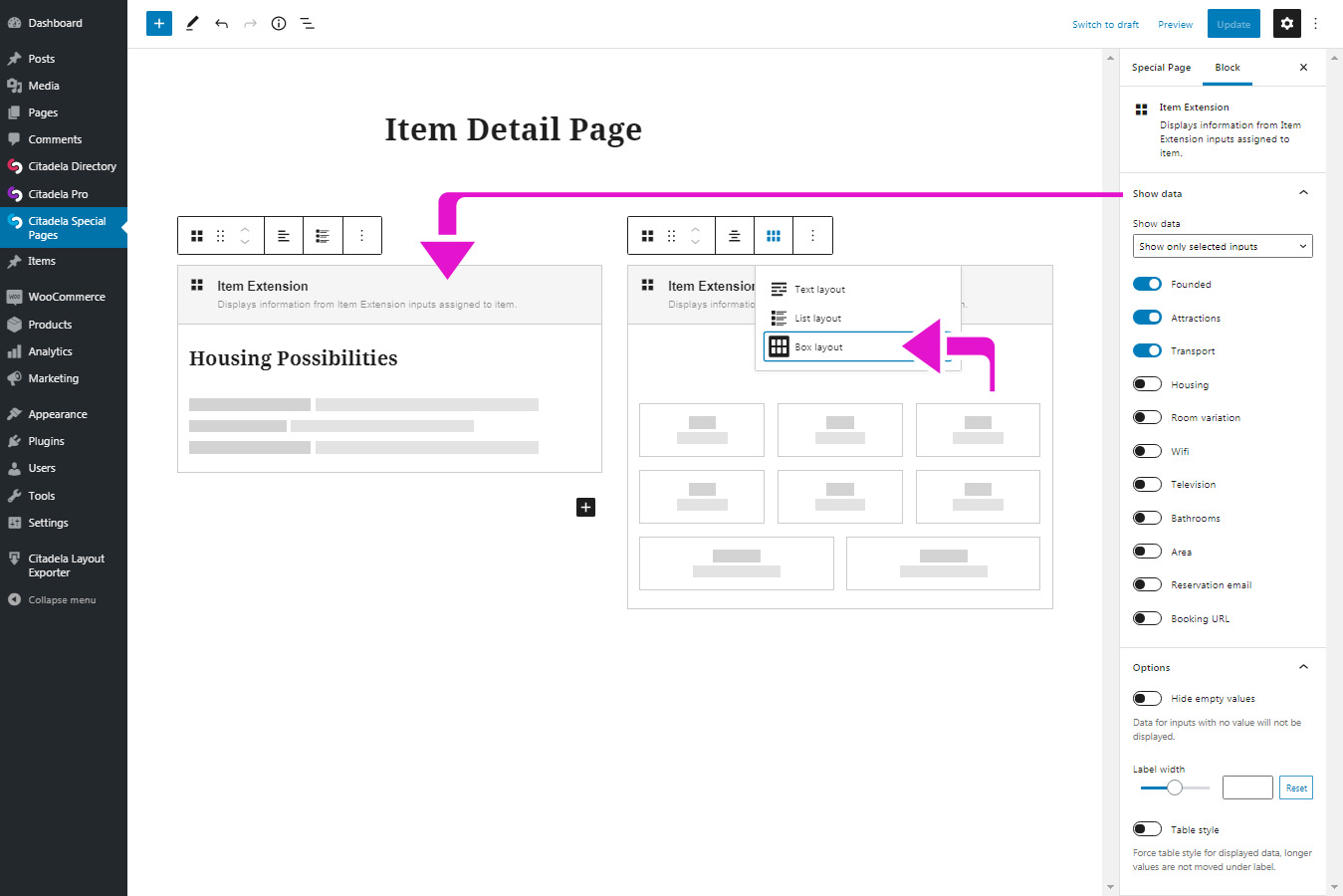Enable the Bathrooms toggle
Viewport: 1343px width, 896px height.
[x=1147, y=518]
